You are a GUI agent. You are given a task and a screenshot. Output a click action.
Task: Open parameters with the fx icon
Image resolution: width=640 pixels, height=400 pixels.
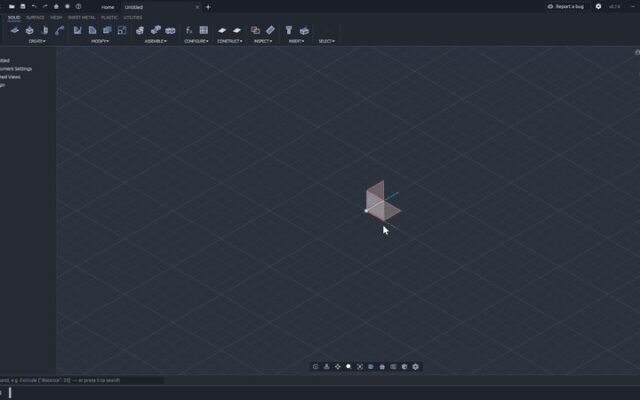[x=189, y=30]
